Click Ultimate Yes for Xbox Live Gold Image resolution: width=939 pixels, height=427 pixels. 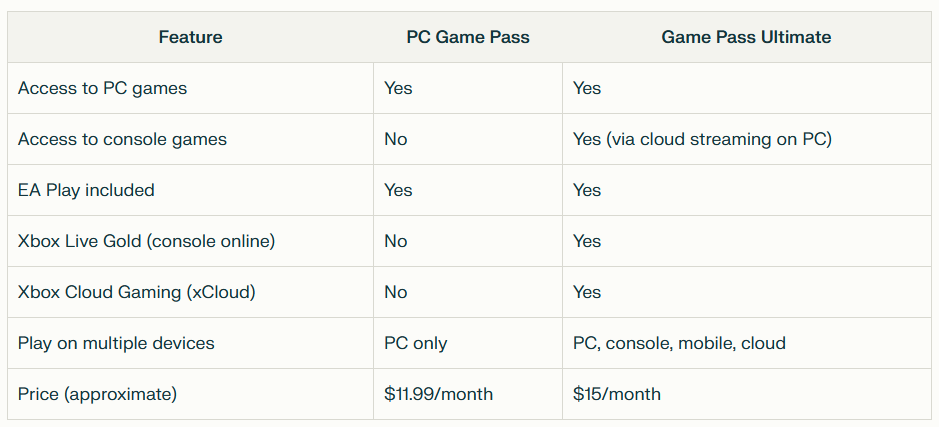point(587,241)
